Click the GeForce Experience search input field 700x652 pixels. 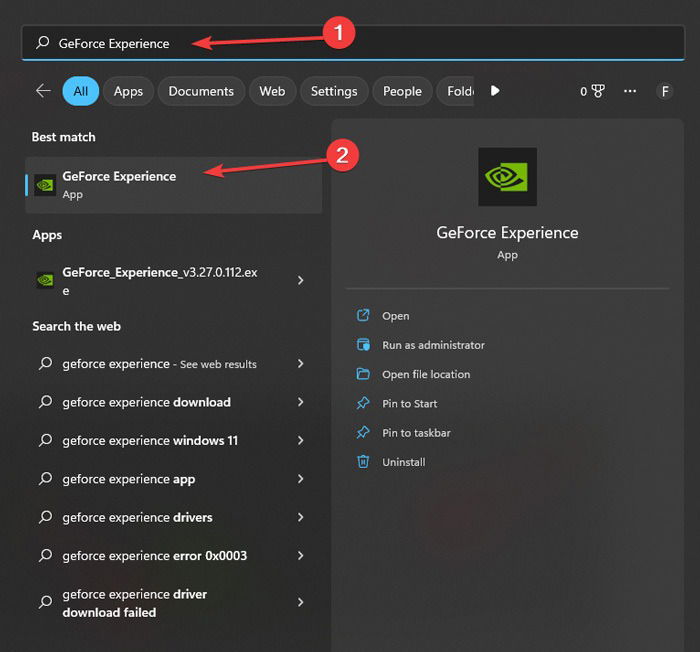tap(353, 43)
